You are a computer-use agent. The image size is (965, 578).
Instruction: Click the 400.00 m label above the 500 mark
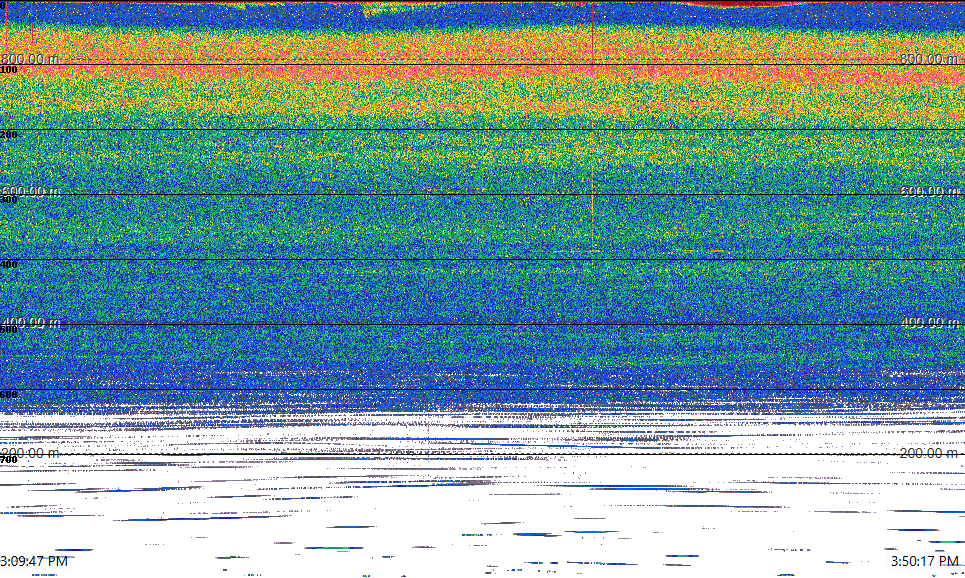pos(30,322)
